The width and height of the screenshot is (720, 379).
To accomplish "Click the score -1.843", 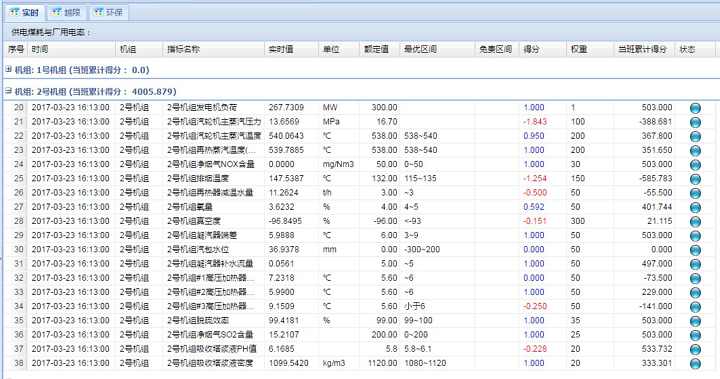I will [535, 122].
